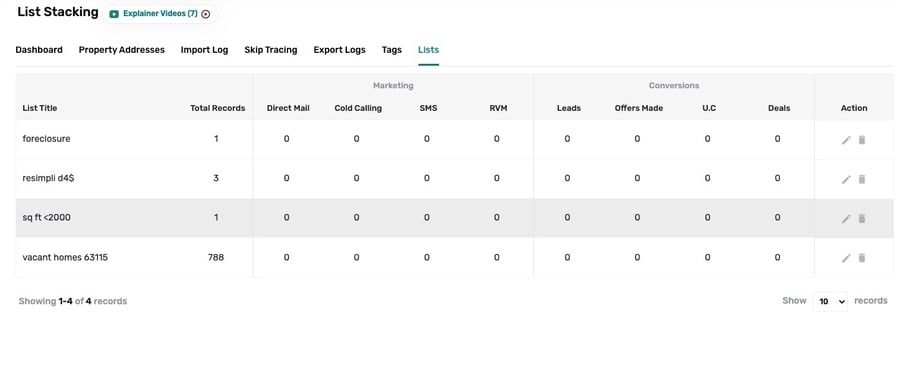Switch to the Tags tab

[x=391, y=50]
